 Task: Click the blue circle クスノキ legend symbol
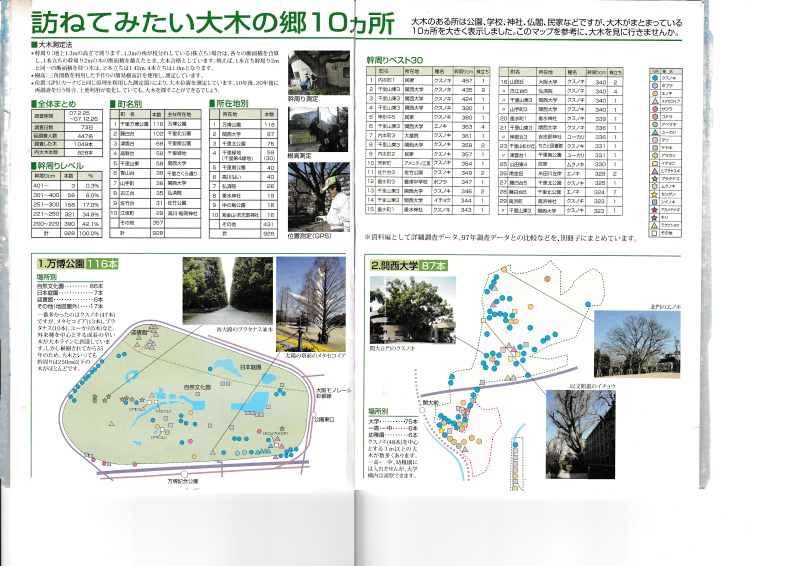655,78
